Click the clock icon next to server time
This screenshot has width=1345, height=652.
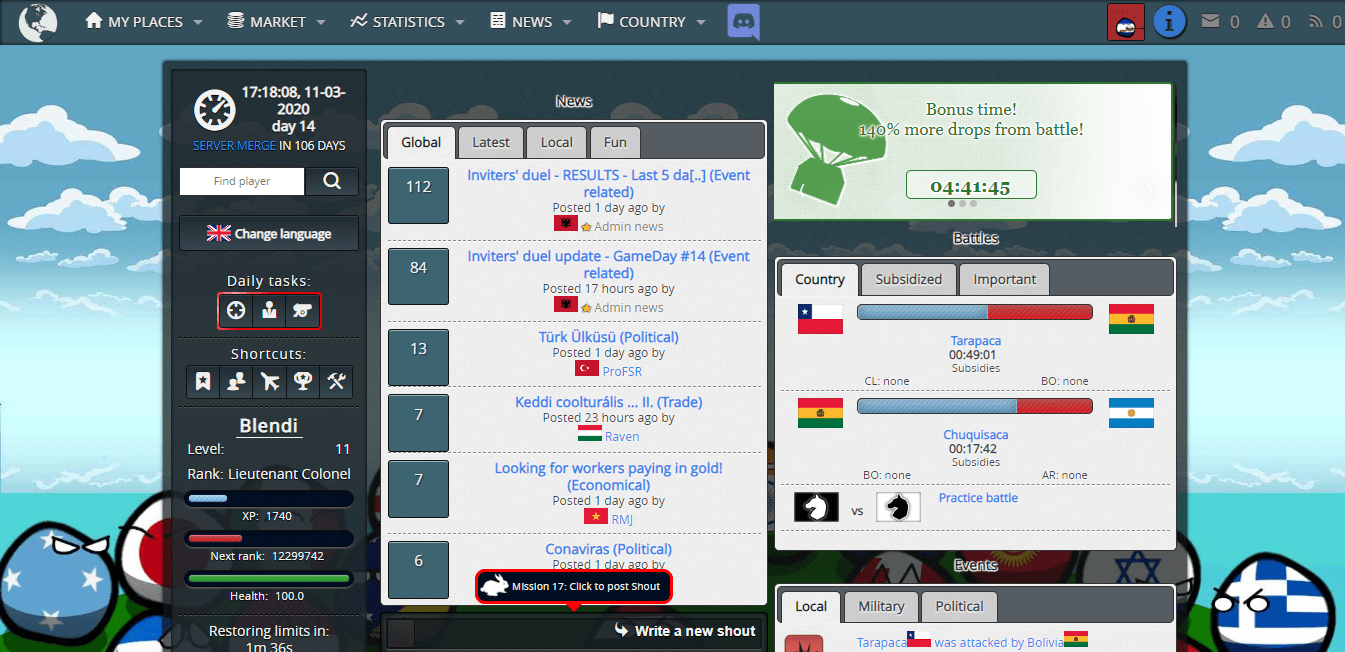pyautogui.click(x=214, y=109)
